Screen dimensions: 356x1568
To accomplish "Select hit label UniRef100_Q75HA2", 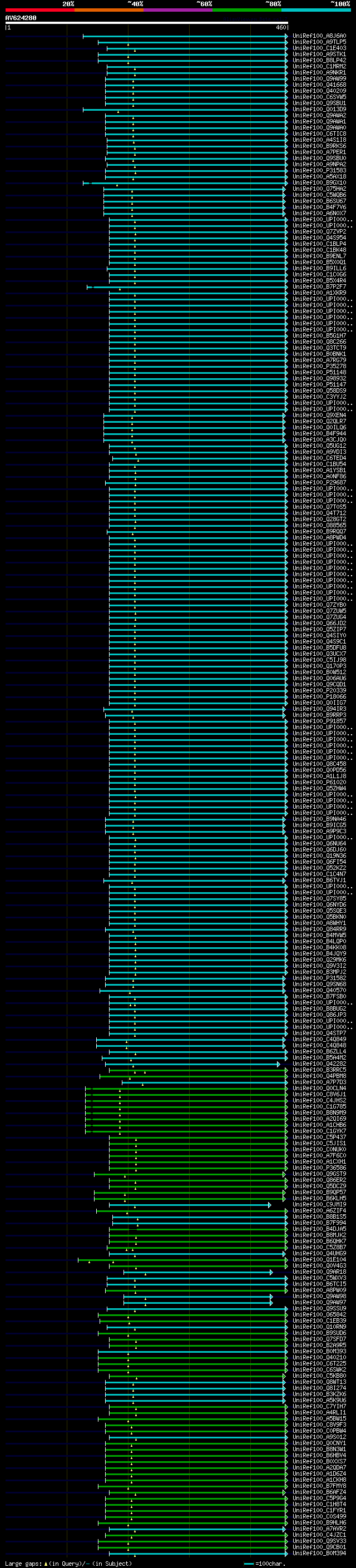I will pyautogui.click(x=319, y=189).
